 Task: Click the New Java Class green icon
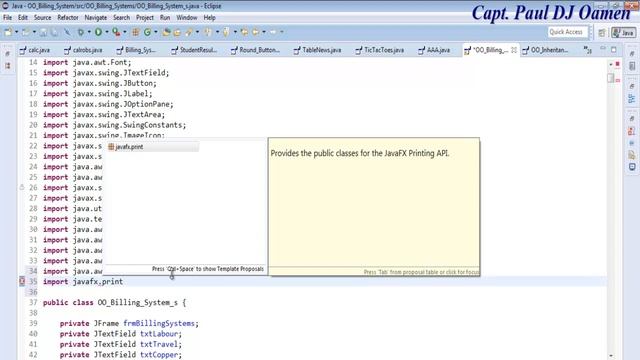tap(147, 32)
